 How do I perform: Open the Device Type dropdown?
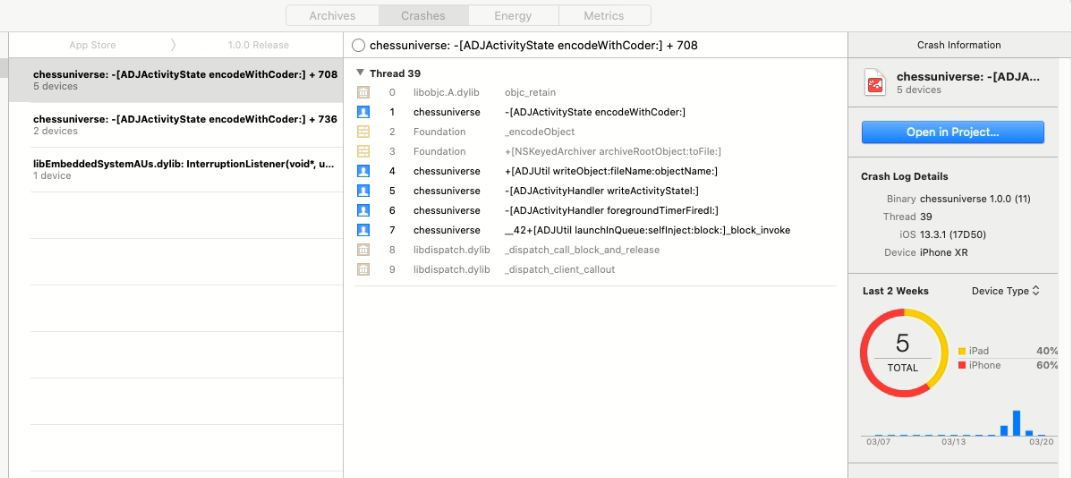point(1005,291)
